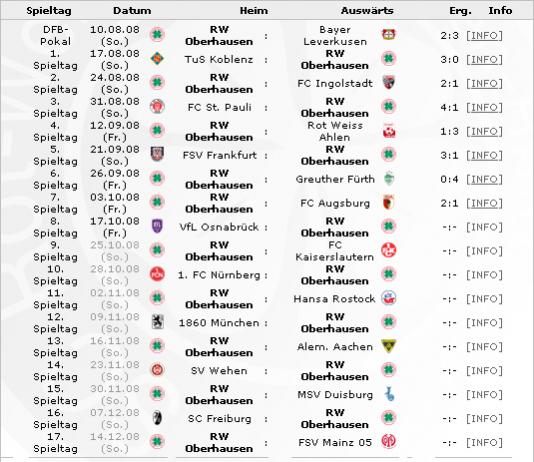Image resolution: width=534 pixels, height=462 pixels.
Task: Click the Datum column header
Action: 132,11
